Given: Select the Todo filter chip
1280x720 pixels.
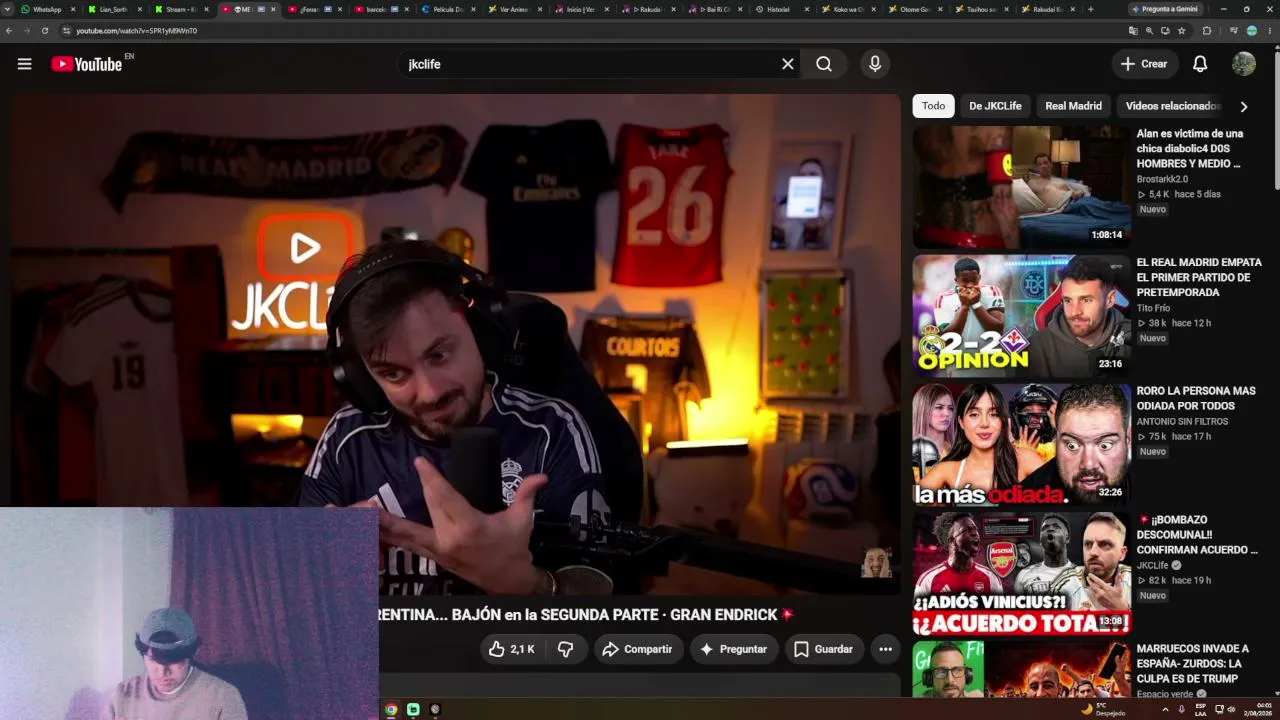Looking at the screenshot, I should (933, 106).
